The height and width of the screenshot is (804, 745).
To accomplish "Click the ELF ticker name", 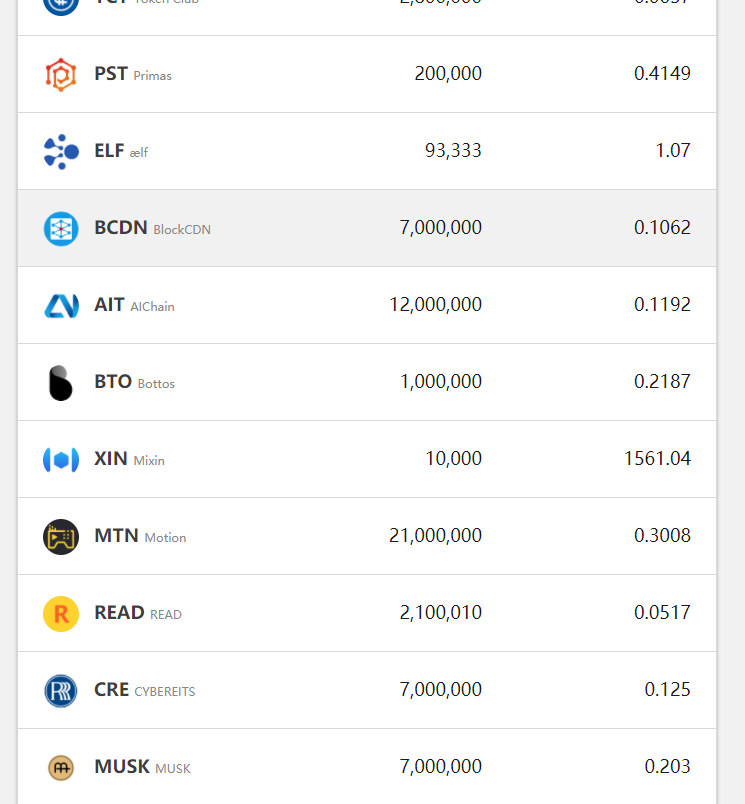I will 109,151.
